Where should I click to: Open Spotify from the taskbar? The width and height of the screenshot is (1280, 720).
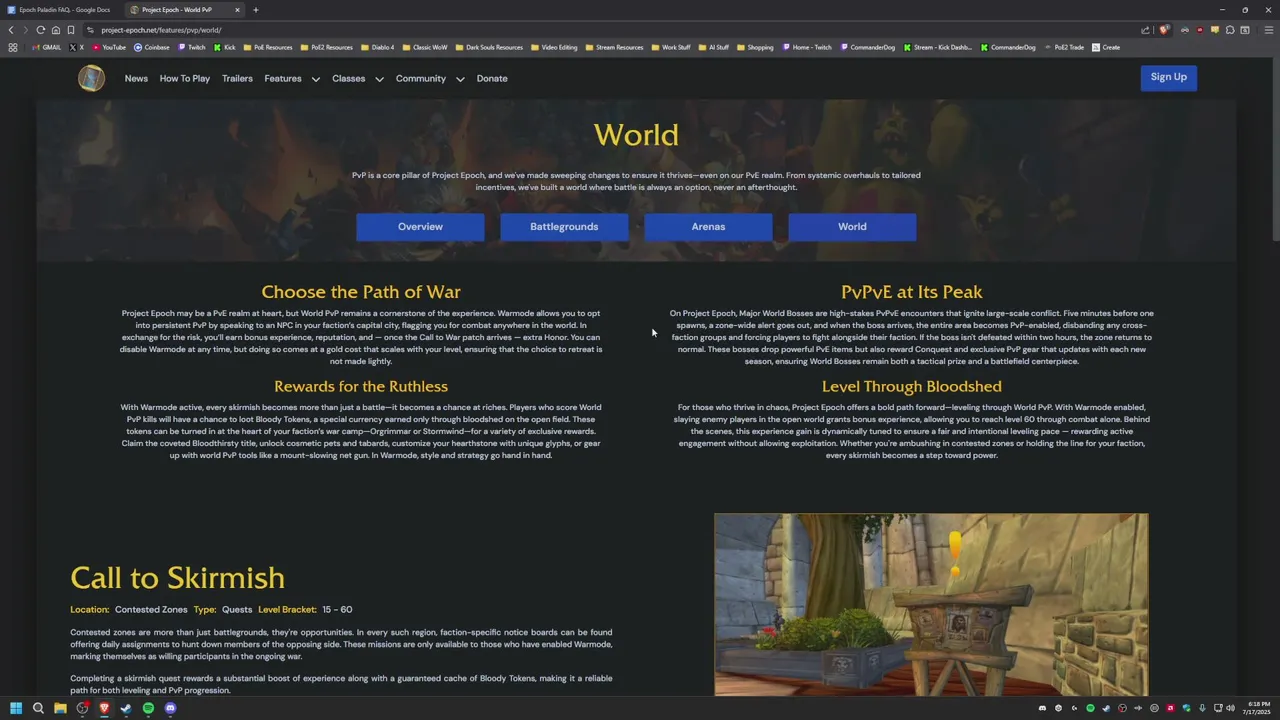tap(148, 708)
